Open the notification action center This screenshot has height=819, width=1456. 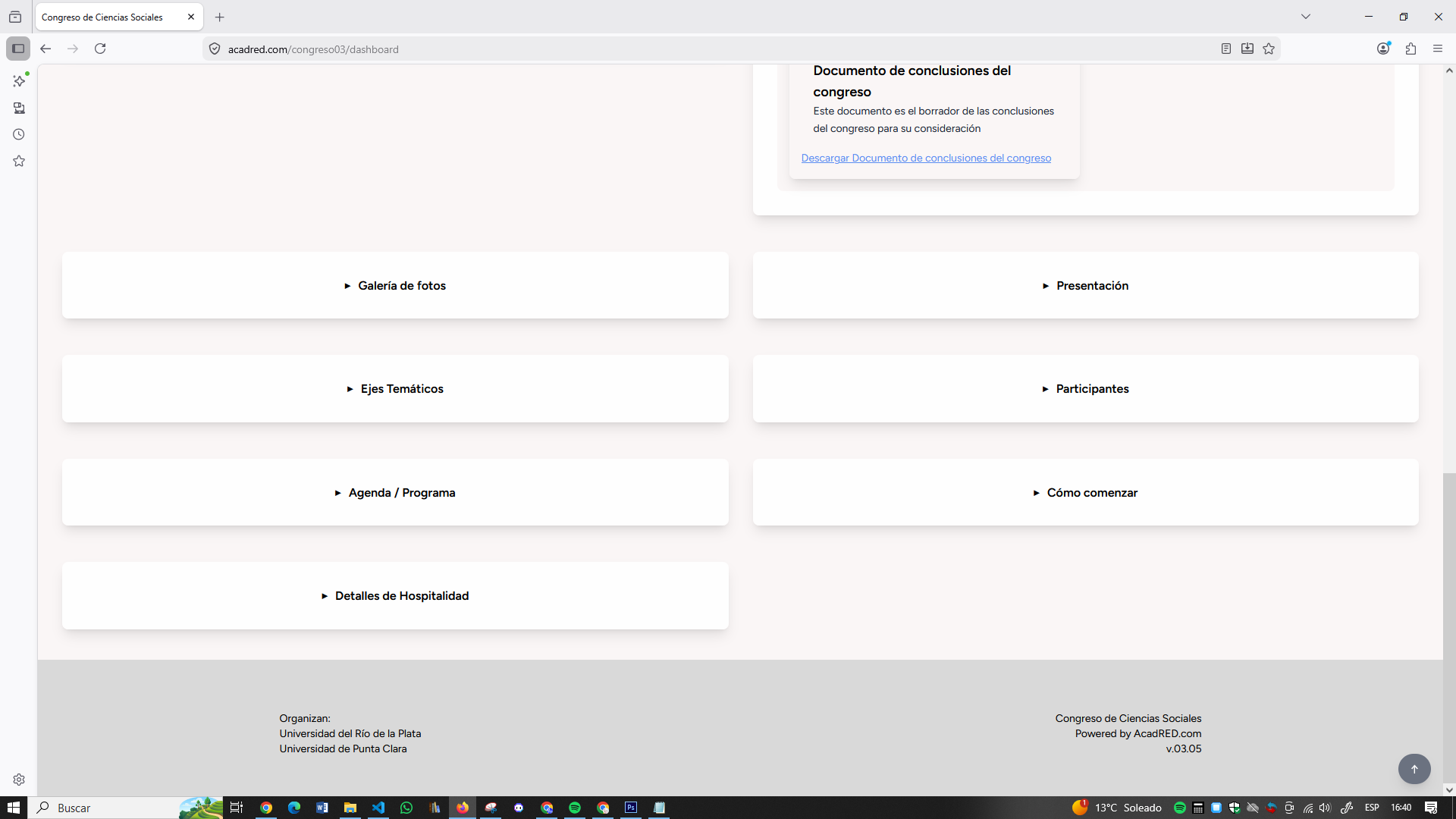[1431, 808]
